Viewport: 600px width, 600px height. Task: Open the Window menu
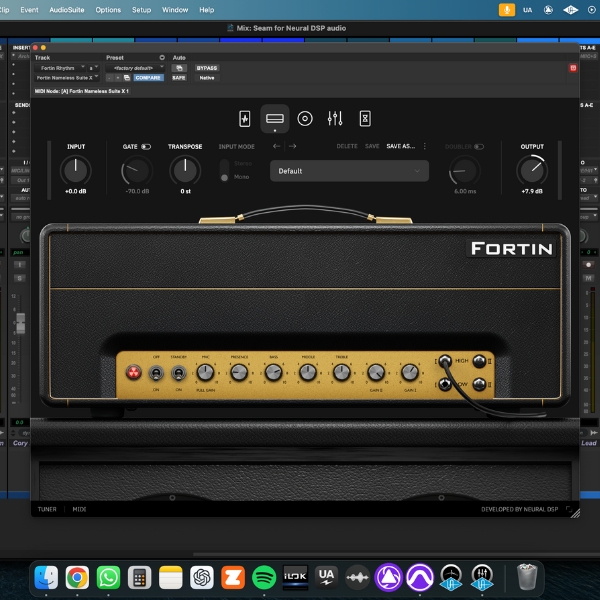tap(175, 10)
